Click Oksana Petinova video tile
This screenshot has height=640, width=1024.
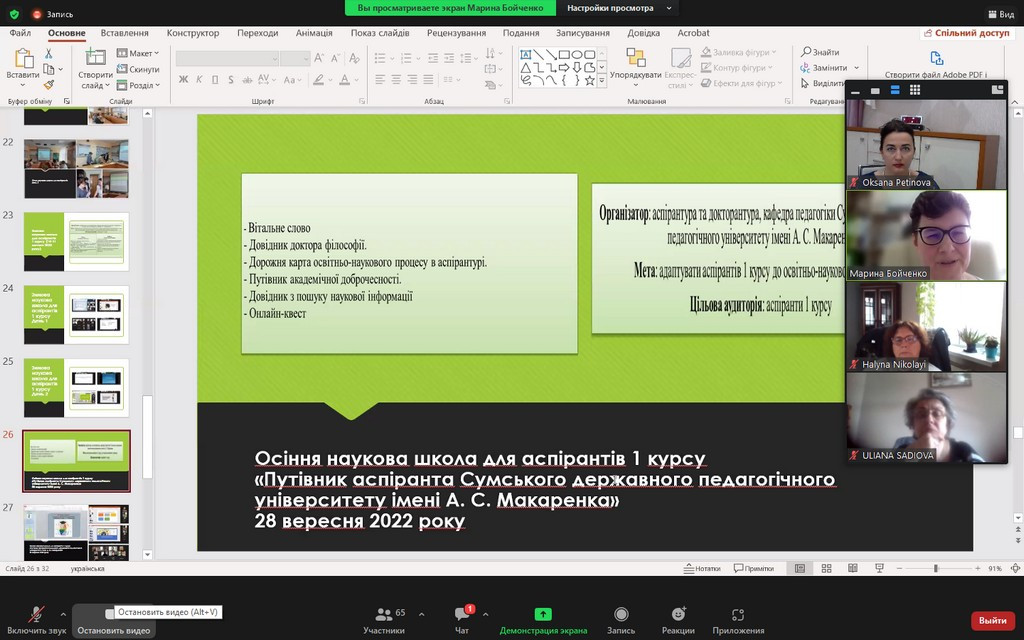click(926, 144)
